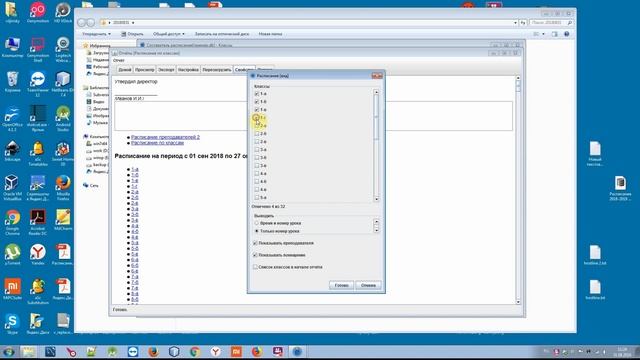Open TeamViewer 12 desktop shortcut
Viewport: 640px width, 360px height.
click(38, 84)
